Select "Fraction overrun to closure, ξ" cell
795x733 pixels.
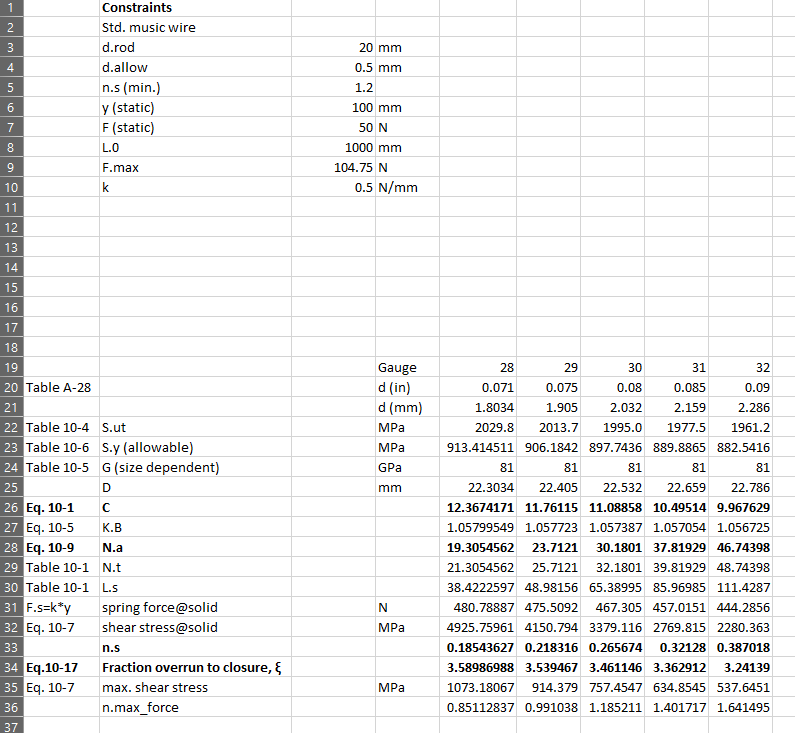tap(195, 668)
